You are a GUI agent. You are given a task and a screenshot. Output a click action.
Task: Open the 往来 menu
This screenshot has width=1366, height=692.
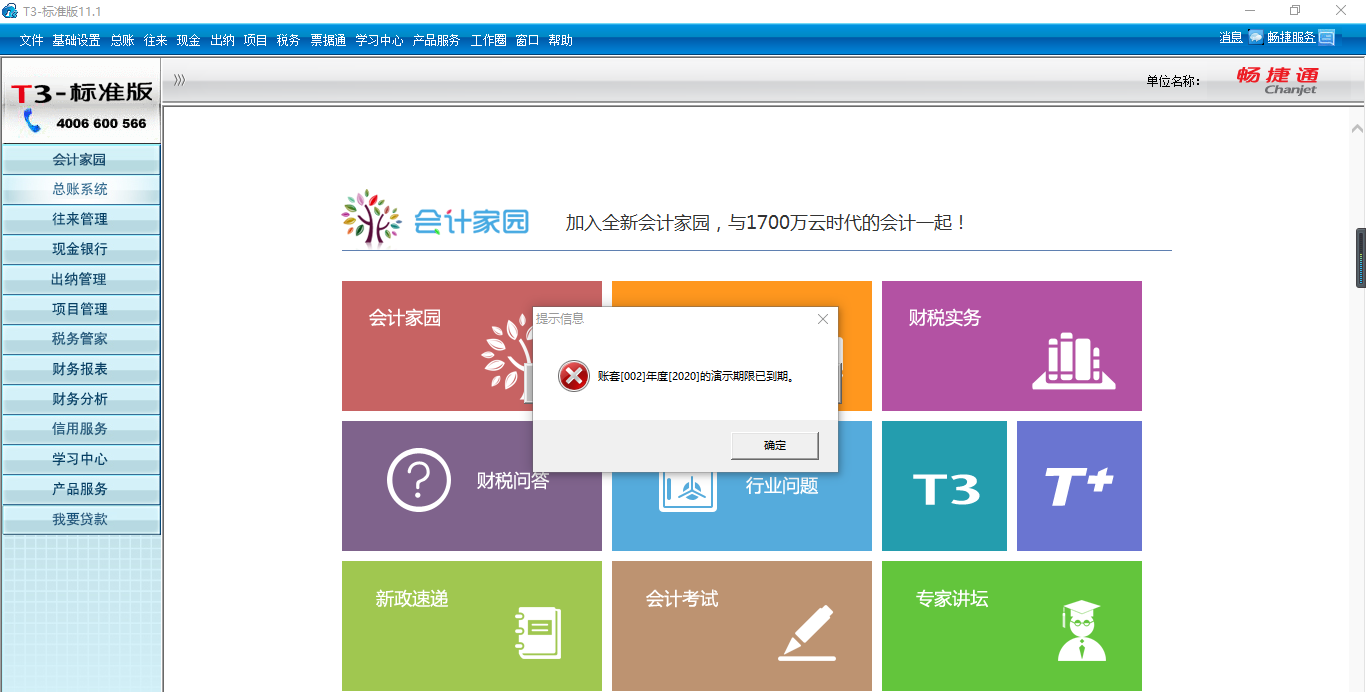point(155,40)
